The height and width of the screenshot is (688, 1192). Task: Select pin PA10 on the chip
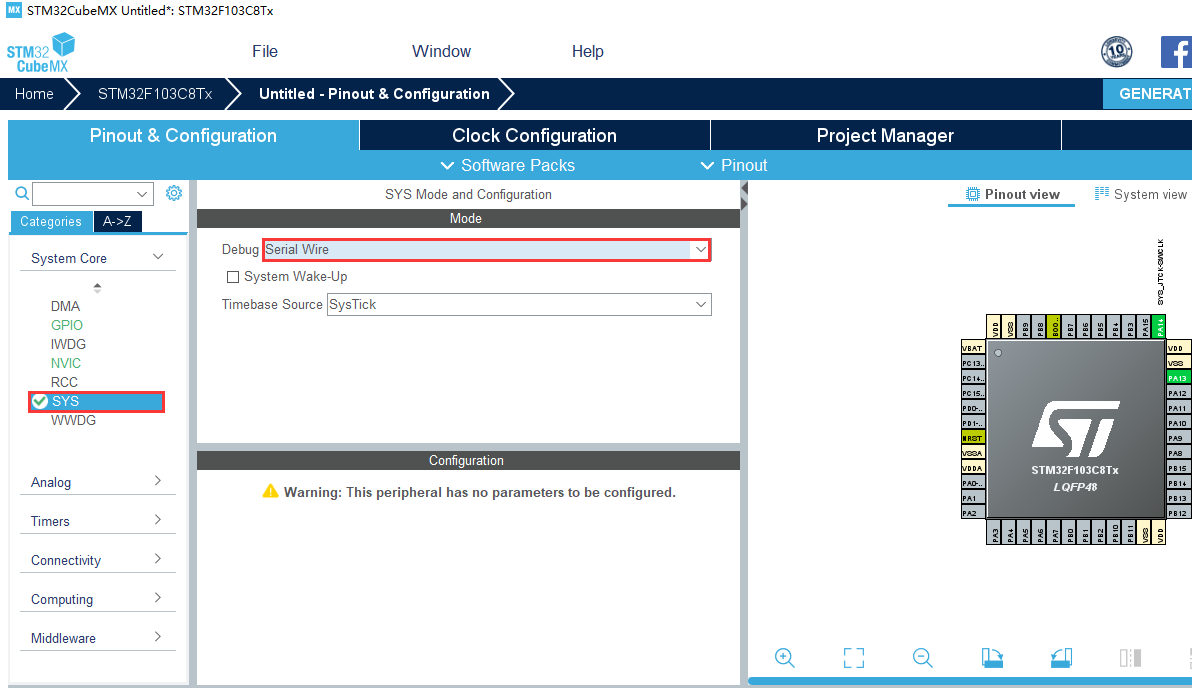[1177, 423]
